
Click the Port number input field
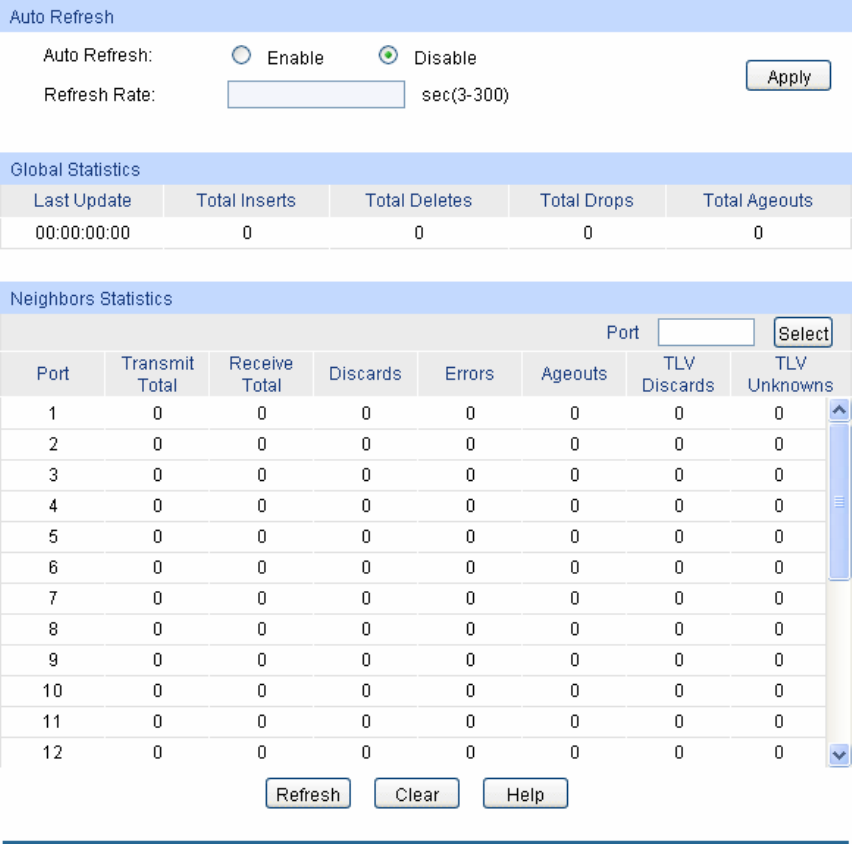tap(706, 333)
